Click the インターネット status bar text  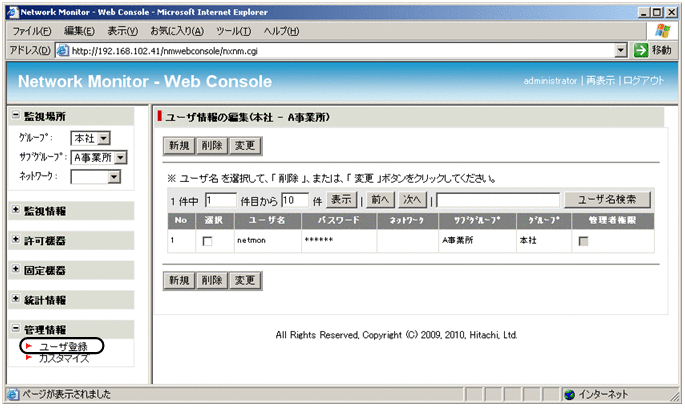pos(603,394)
